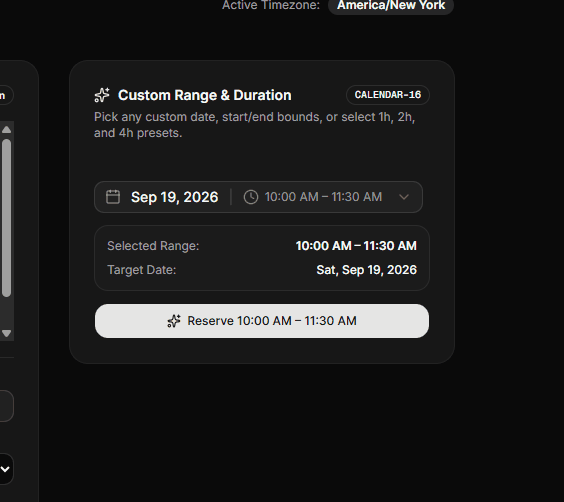Open the chevron dropdown at bottom left
This screenshot has width=564, height=502.
5,469
